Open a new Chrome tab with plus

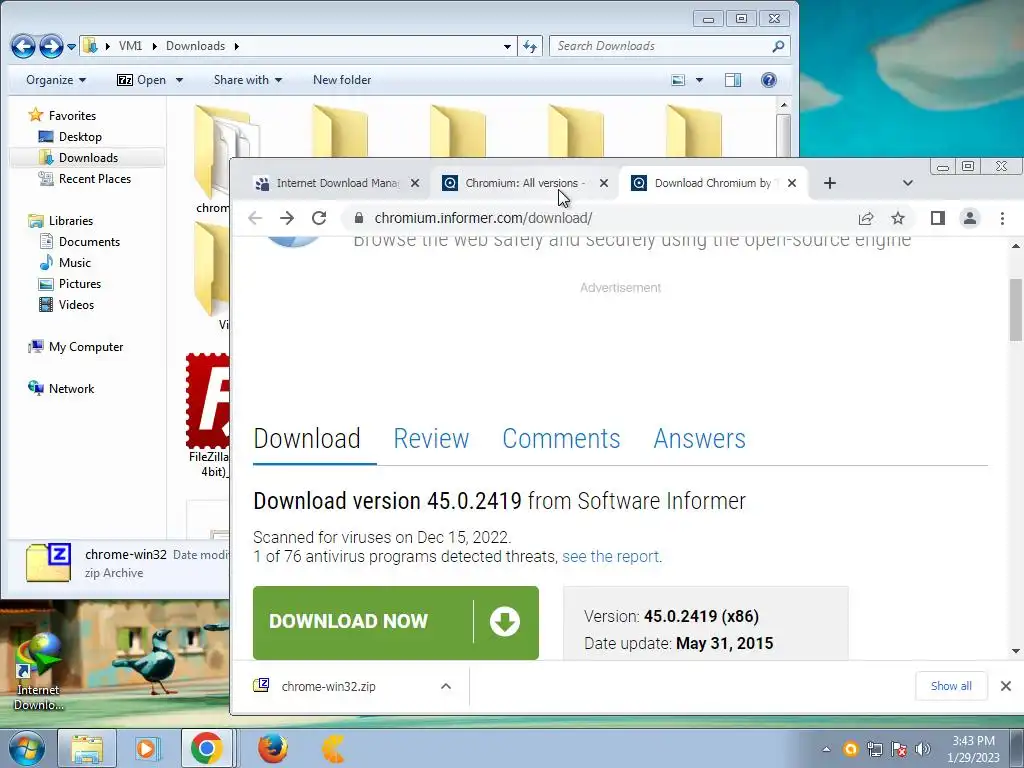pyautogui.click(x=829, y=184)
